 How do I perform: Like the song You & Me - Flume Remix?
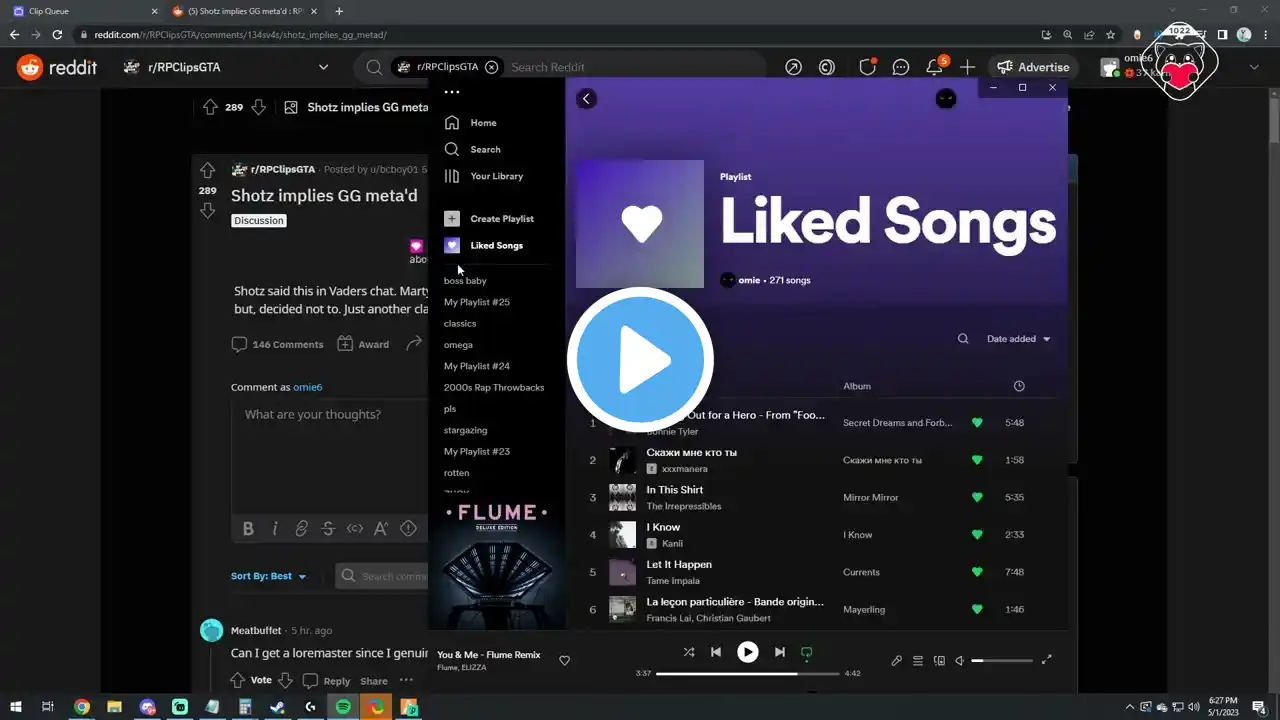[x=564, y=660]
